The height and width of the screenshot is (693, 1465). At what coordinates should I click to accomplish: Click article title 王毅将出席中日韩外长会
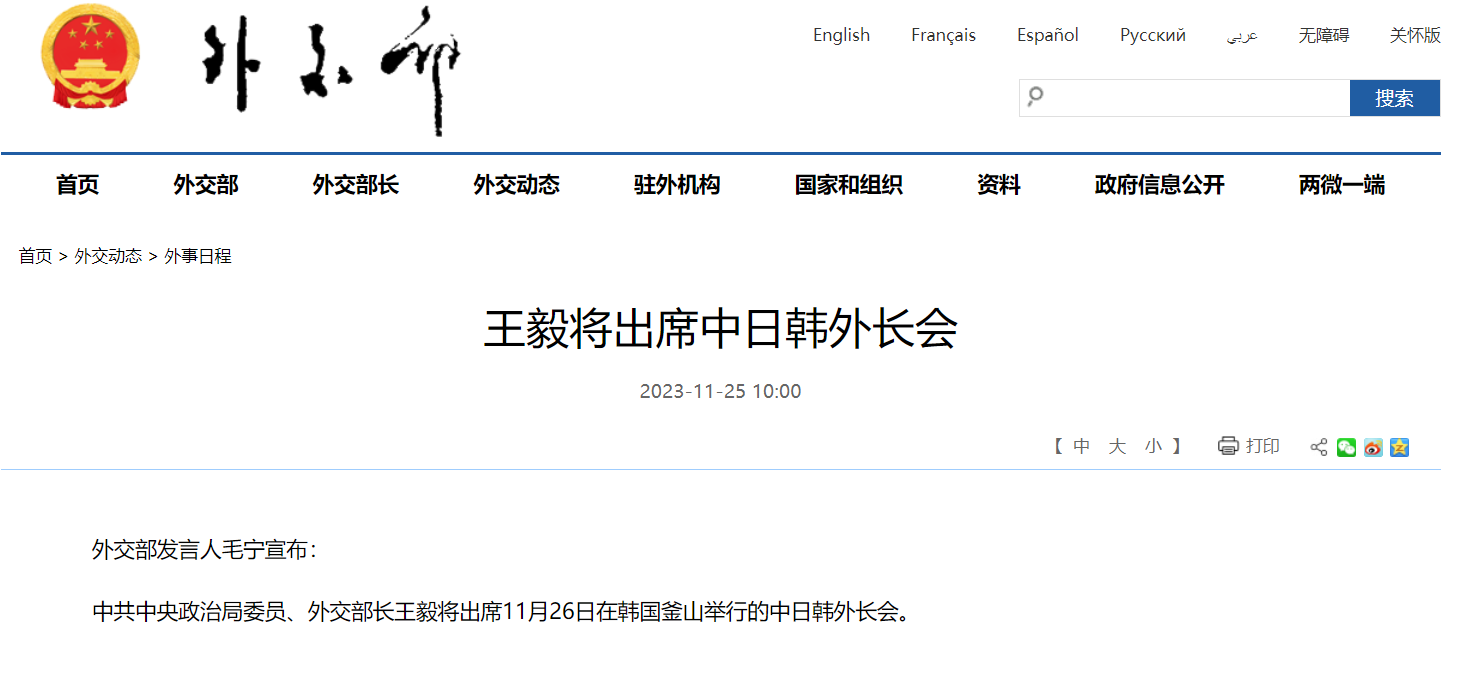click(721, 329)
